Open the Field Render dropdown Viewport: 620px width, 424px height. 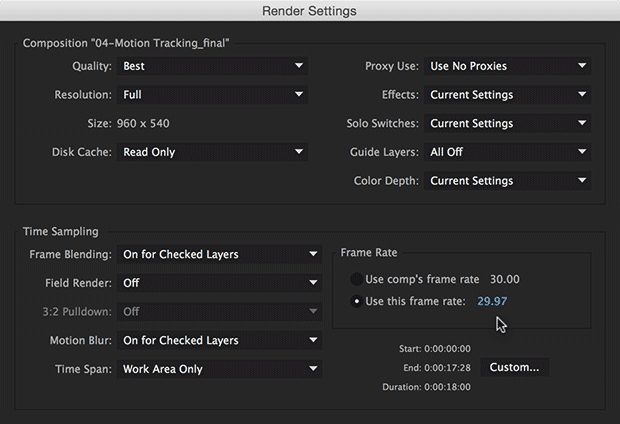click(219, 283)
